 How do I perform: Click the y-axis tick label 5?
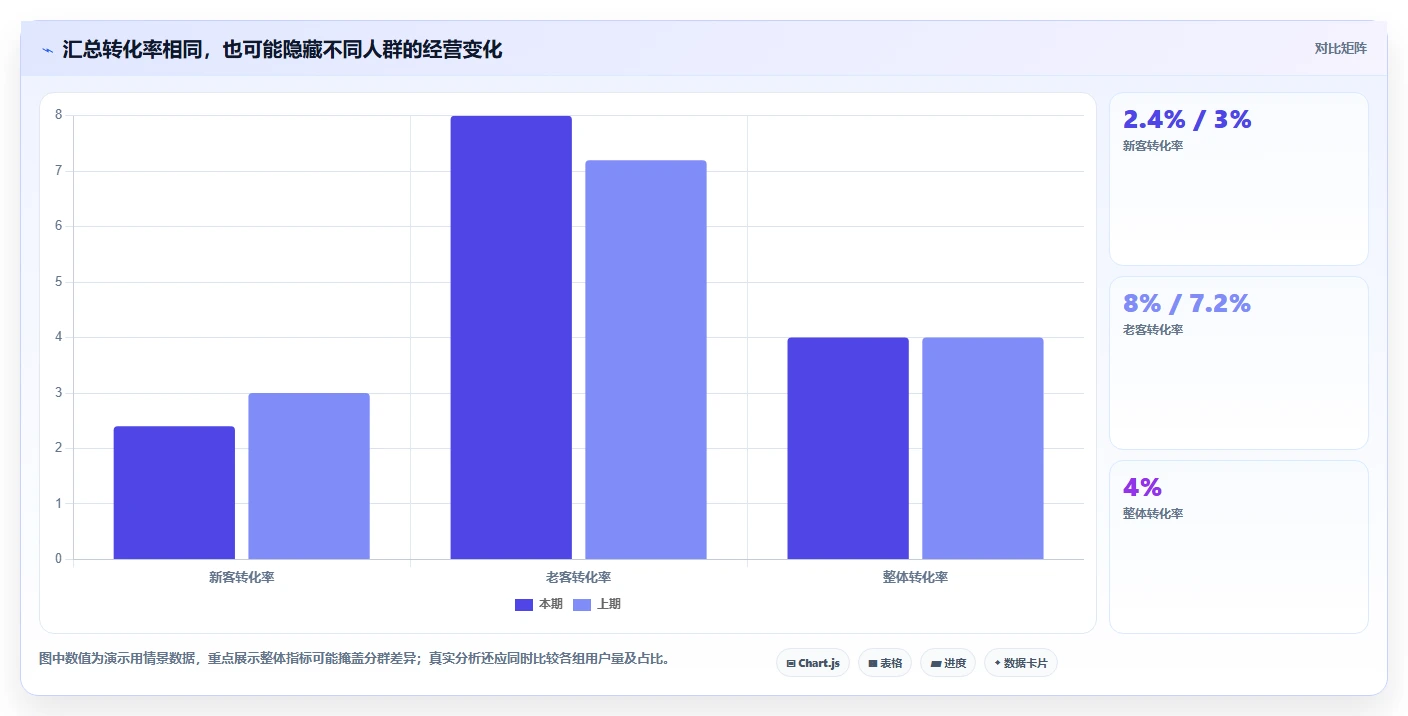tap(59, 282)
